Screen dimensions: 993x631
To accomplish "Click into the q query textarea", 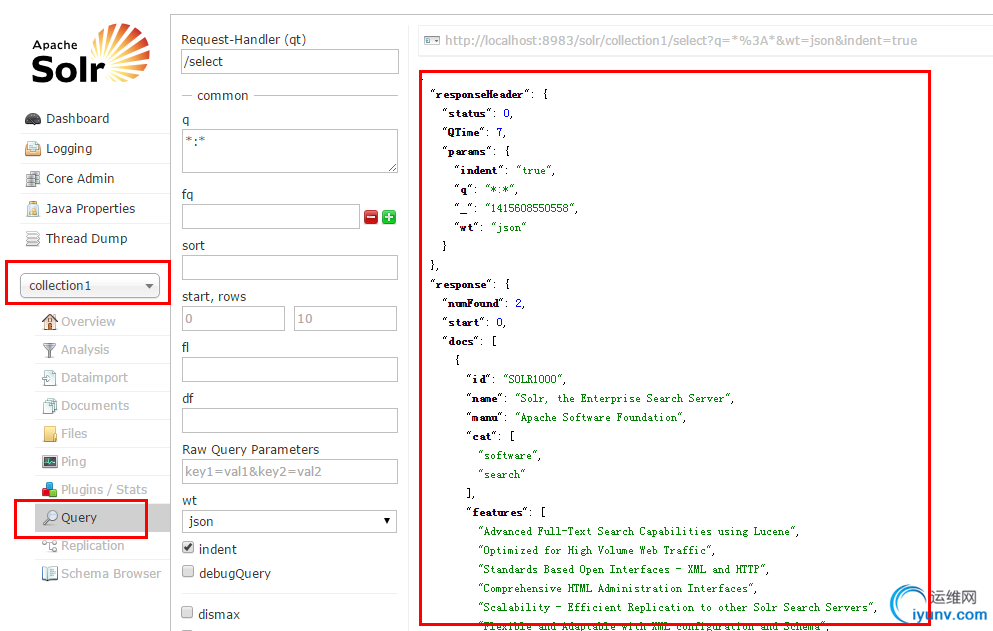I will [290, 151].
